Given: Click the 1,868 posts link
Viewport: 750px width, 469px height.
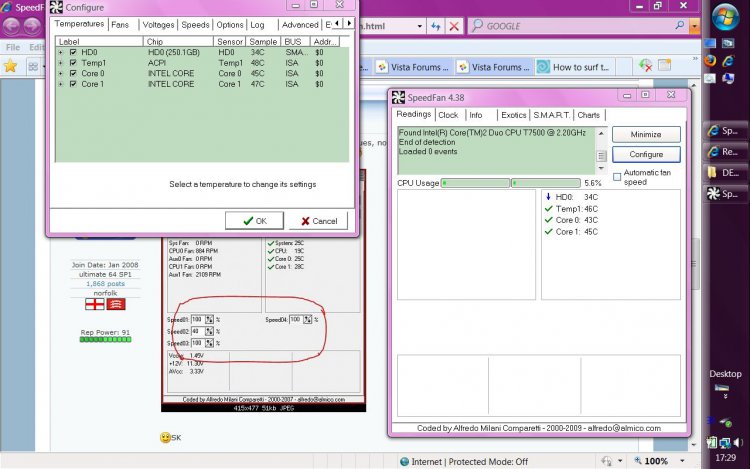Looking at the screenshot, I should [x=105, y=284].
